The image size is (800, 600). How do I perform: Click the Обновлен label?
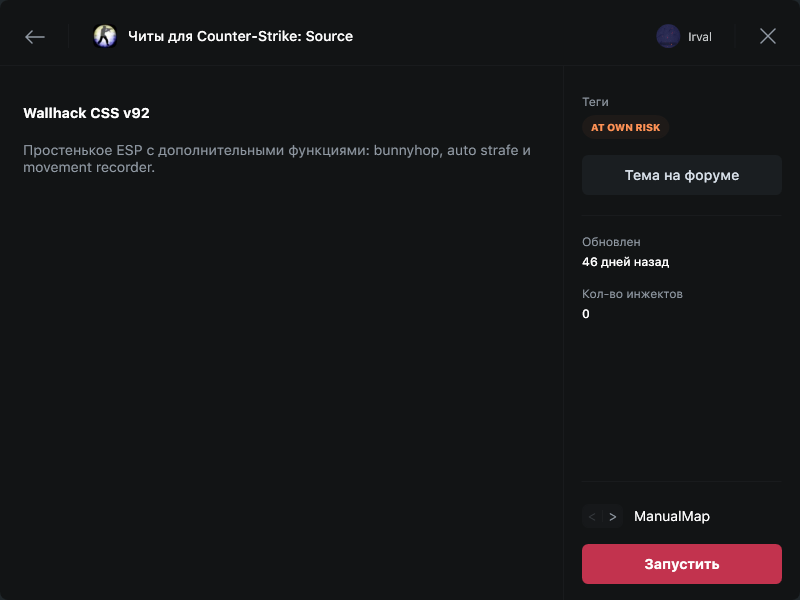point(611,242)
